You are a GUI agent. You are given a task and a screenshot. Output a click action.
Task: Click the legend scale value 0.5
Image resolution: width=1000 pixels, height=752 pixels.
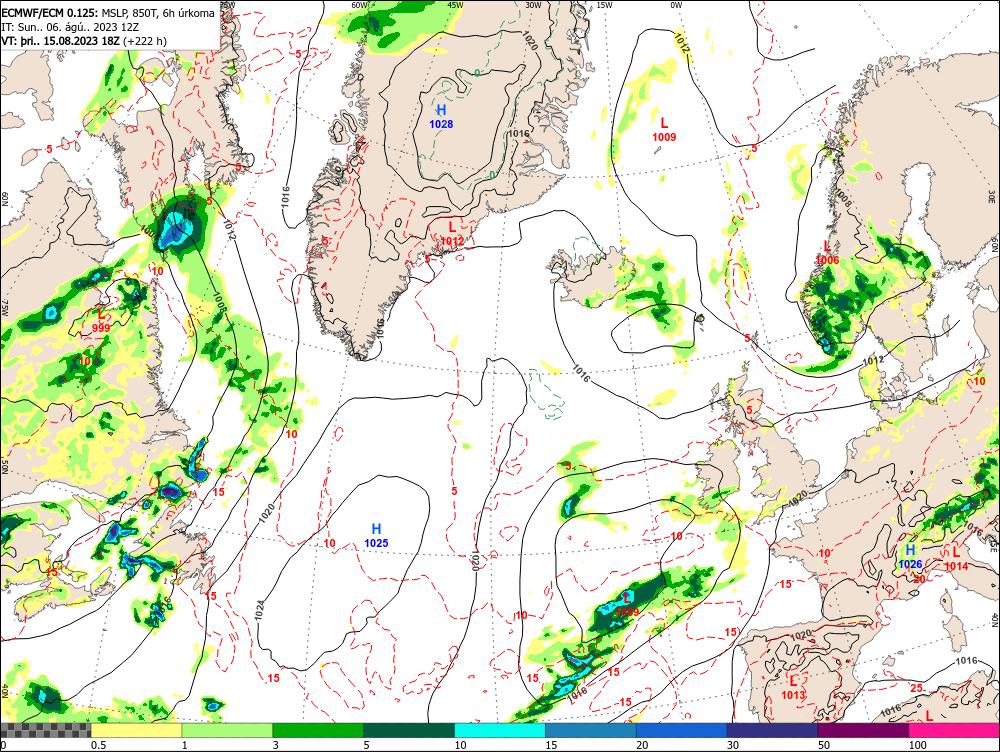[x=98, y=745]
